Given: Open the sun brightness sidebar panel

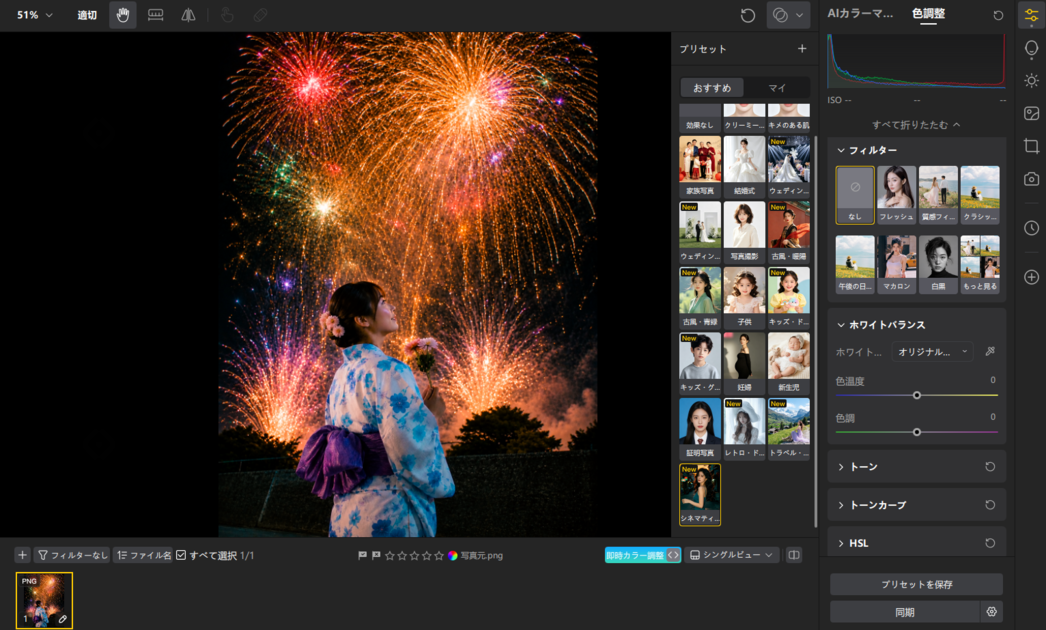Looking at the screenshot, I should (1031, 81).
